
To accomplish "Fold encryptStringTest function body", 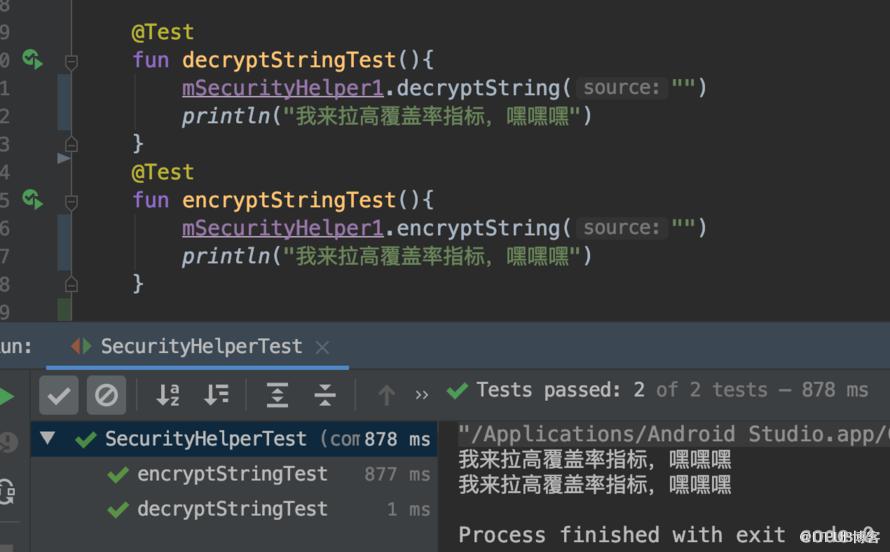I will [71, 202].
